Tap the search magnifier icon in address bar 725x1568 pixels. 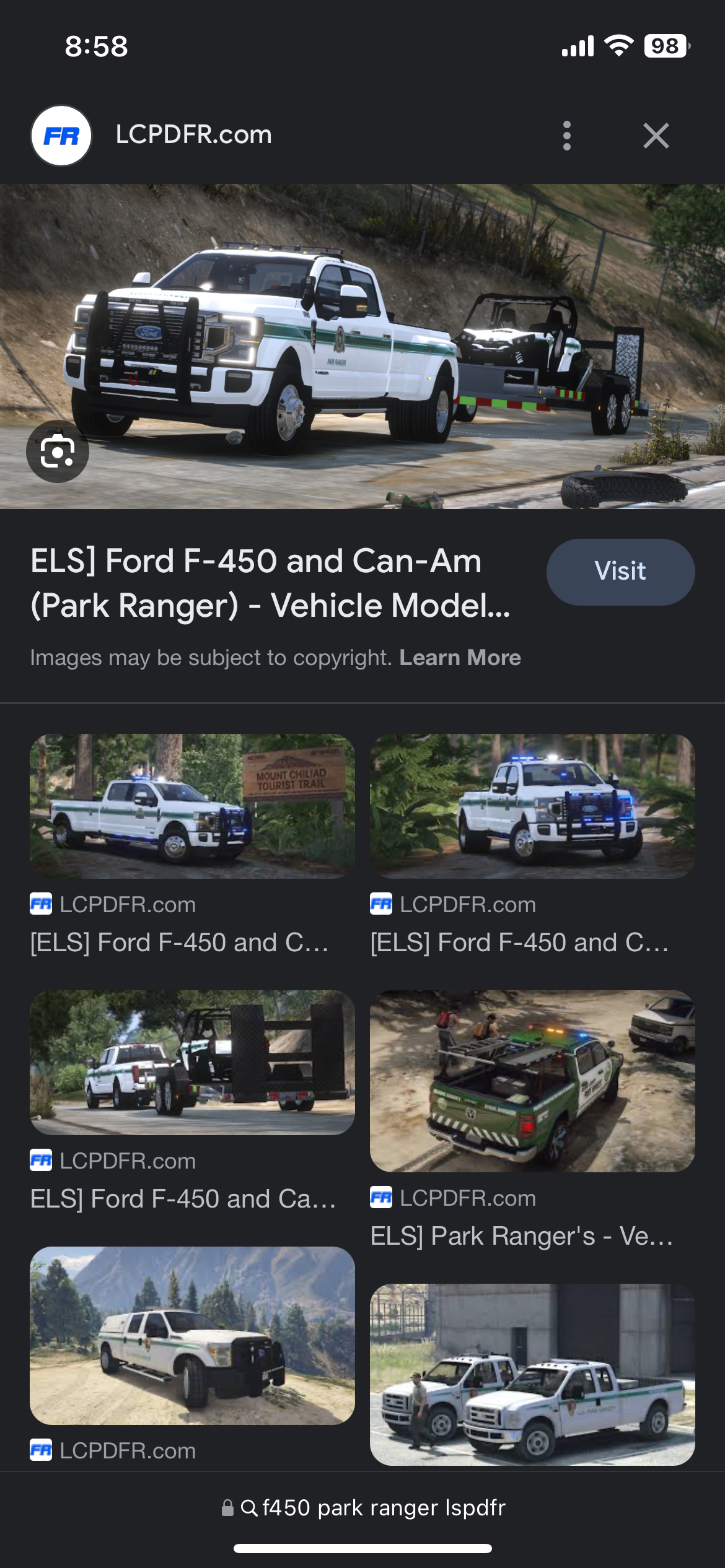tap(249, 1508)
